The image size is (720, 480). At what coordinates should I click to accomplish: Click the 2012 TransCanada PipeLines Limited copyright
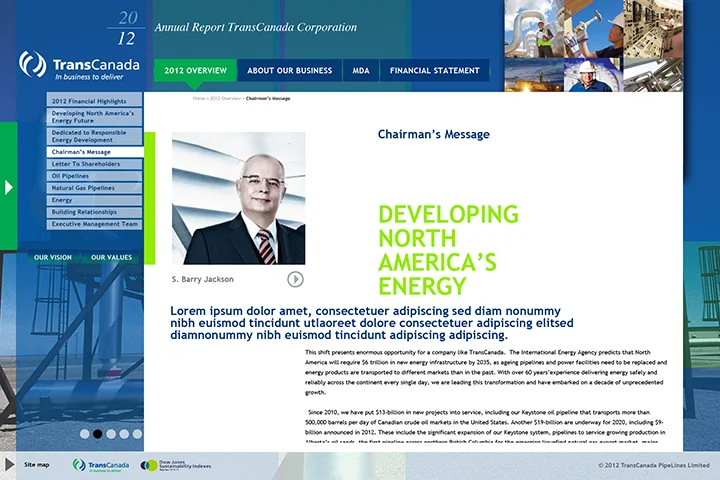point(654,465)
